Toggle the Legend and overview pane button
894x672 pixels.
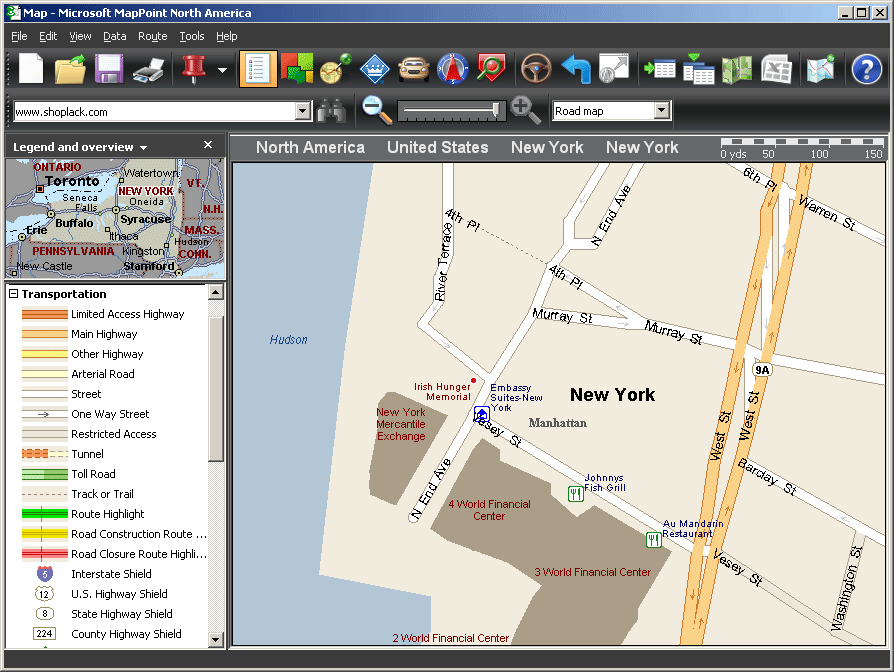coord(258,69)
